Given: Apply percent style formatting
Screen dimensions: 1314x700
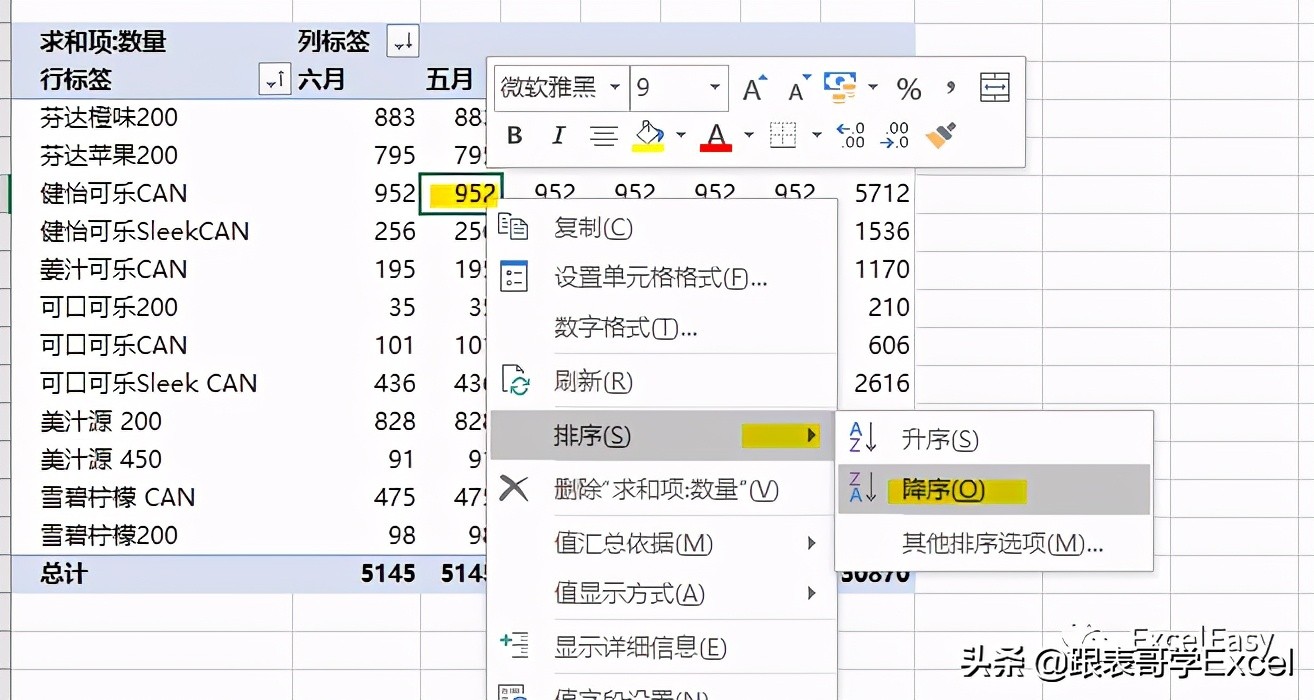Looking at the screenshot, I should coord(908,89).
